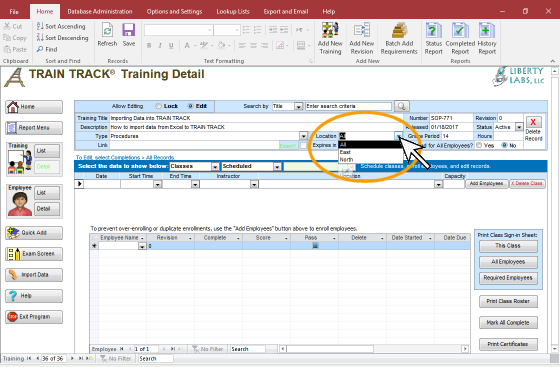Open the Batch Add Requirements tool

tap(399, 38)
